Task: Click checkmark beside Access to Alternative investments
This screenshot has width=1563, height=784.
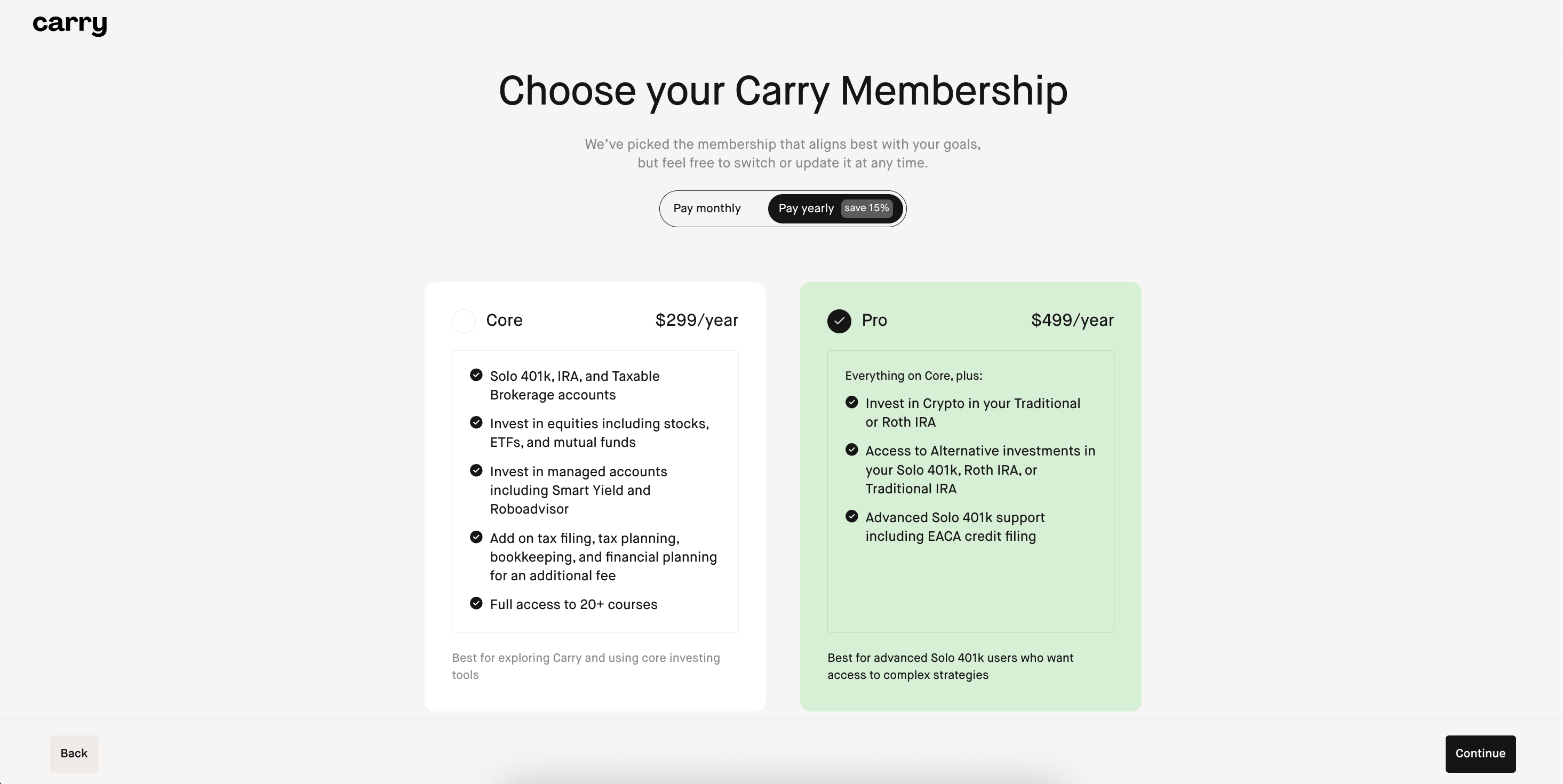Action: coord(852,450)
